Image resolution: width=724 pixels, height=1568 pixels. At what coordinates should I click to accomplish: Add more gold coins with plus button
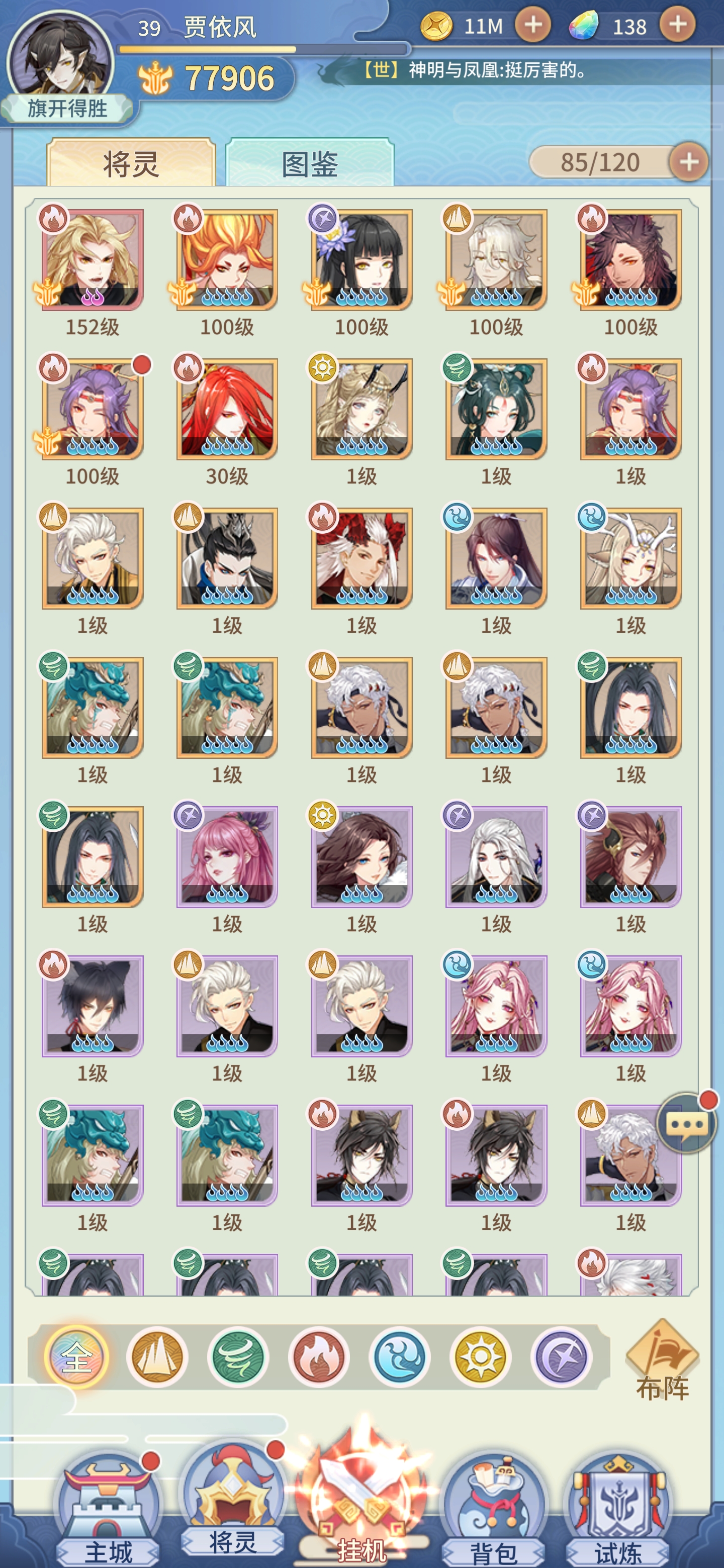[533, 25]
